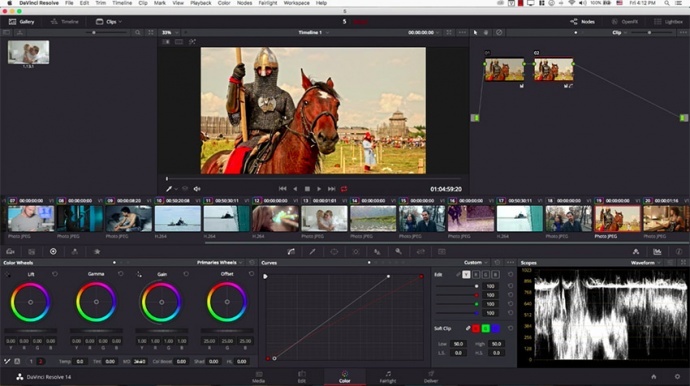Switch to the Media page tab
Image resolution: width=690 pixels, height=386 pixels.
(x=258, y=377)
